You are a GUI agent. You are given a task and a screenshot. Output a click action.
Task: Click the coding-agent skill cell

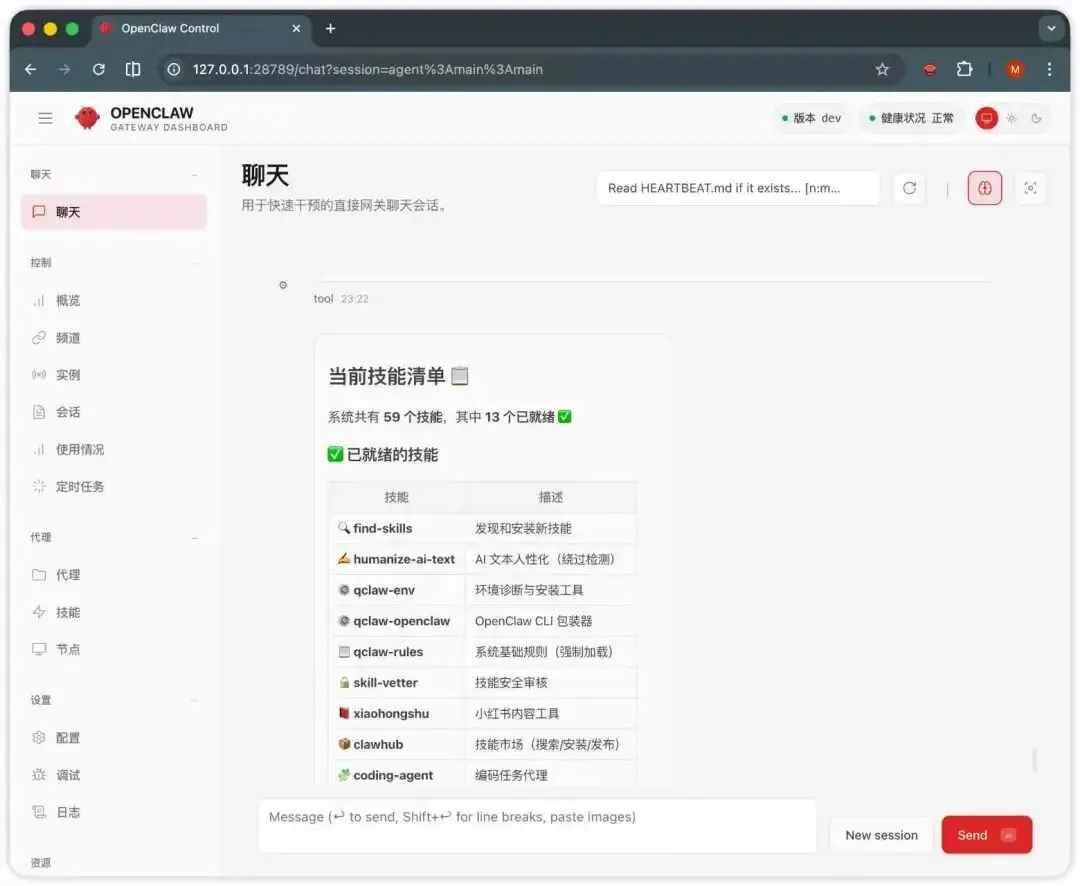click(397, 776)
